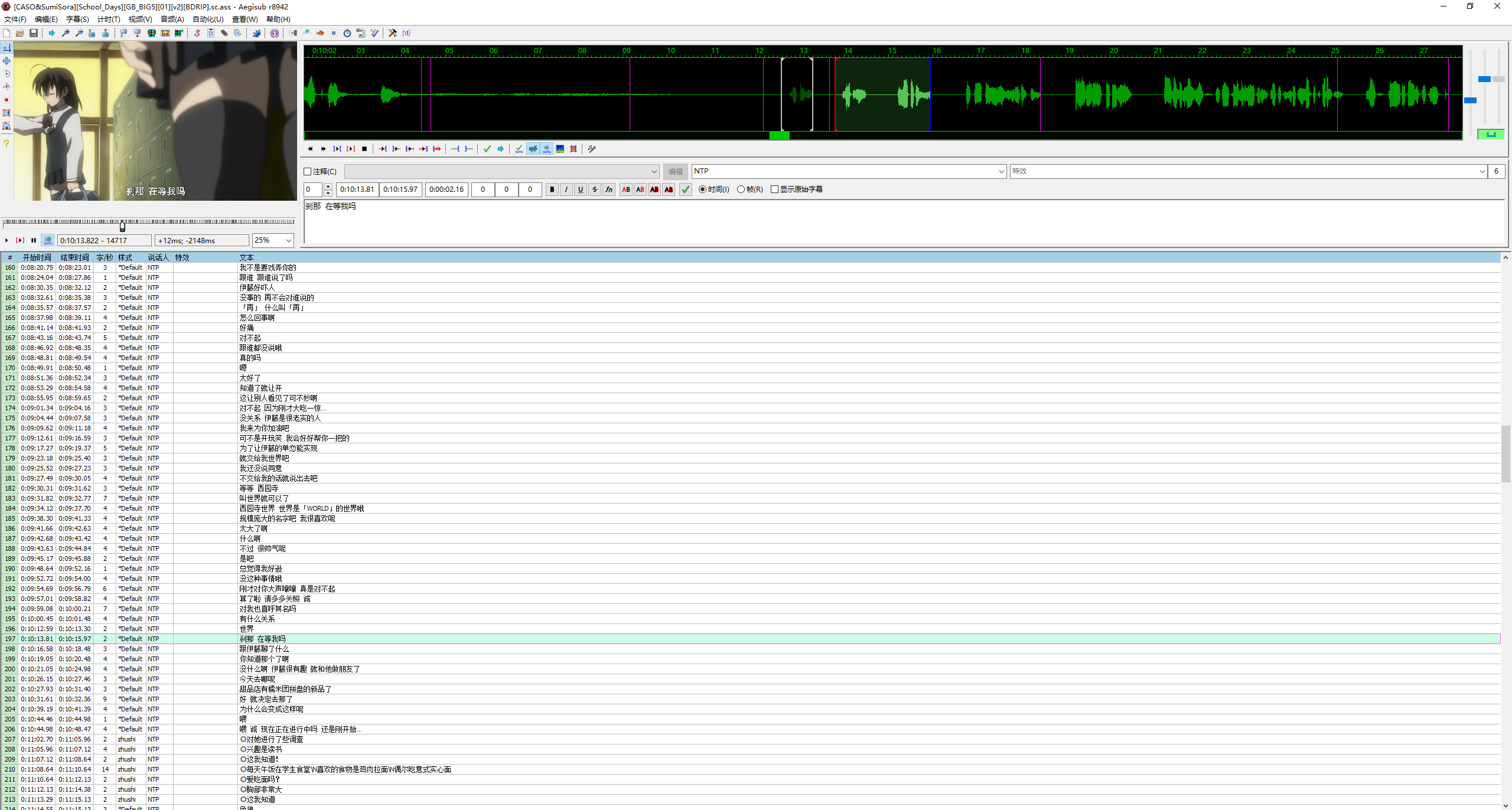Screen dimensions: 1512x810
Task: Toggle spectrum analyzer display mode
Action: (560, 149)
